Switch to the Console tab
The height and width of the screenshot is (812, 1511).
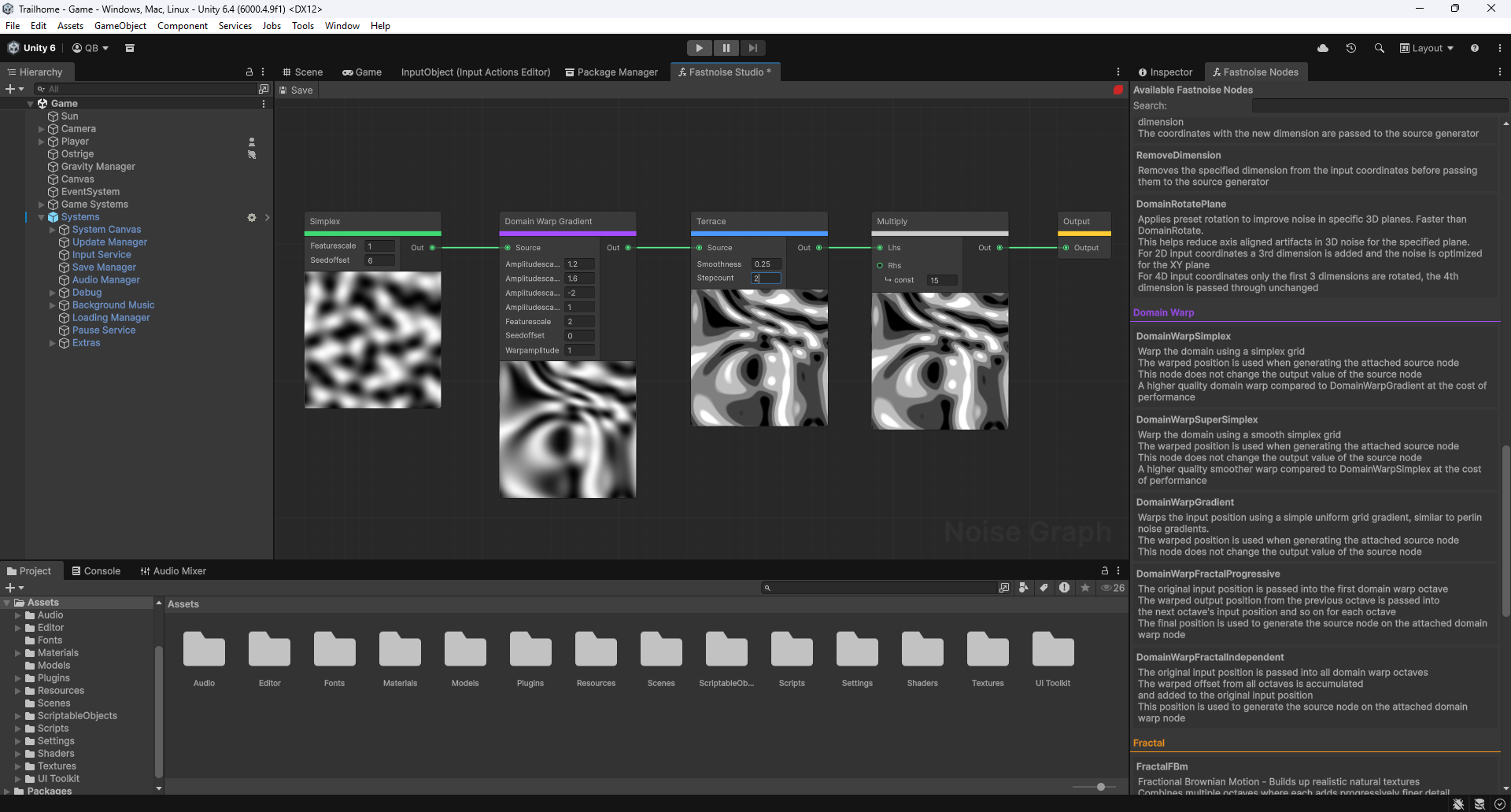(96, 570)
